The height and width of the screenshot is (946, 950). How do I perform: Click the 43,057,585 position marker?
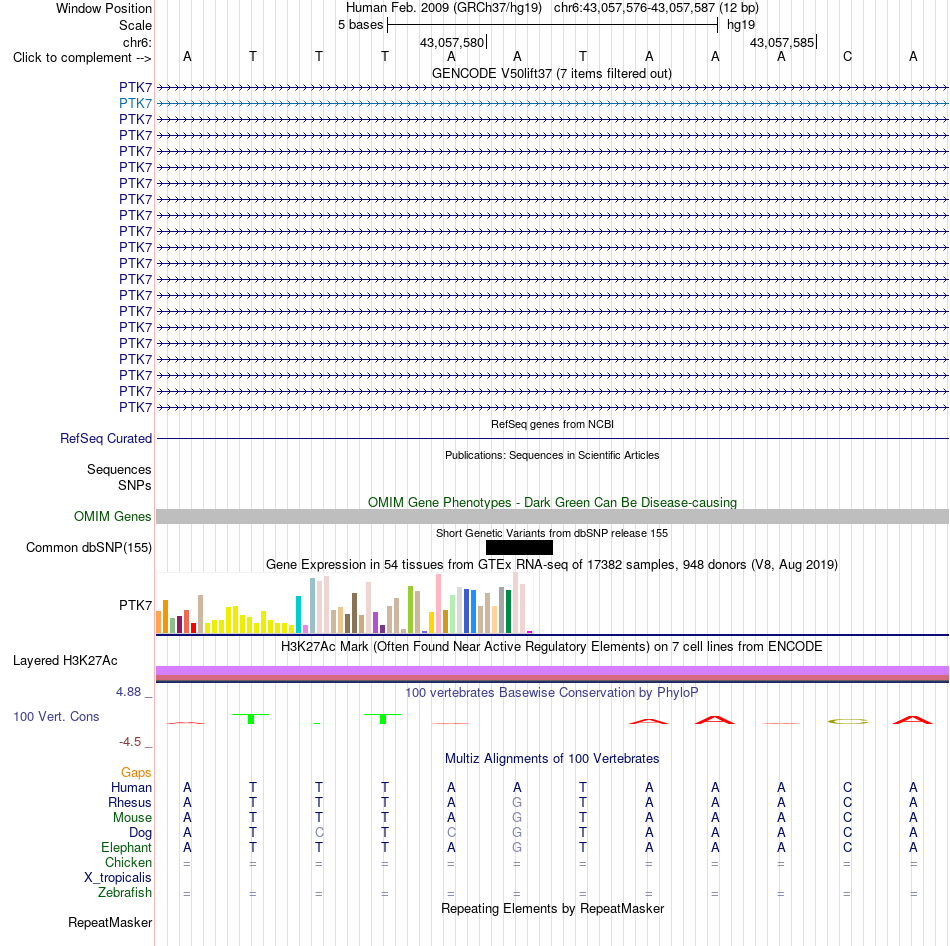782,43
